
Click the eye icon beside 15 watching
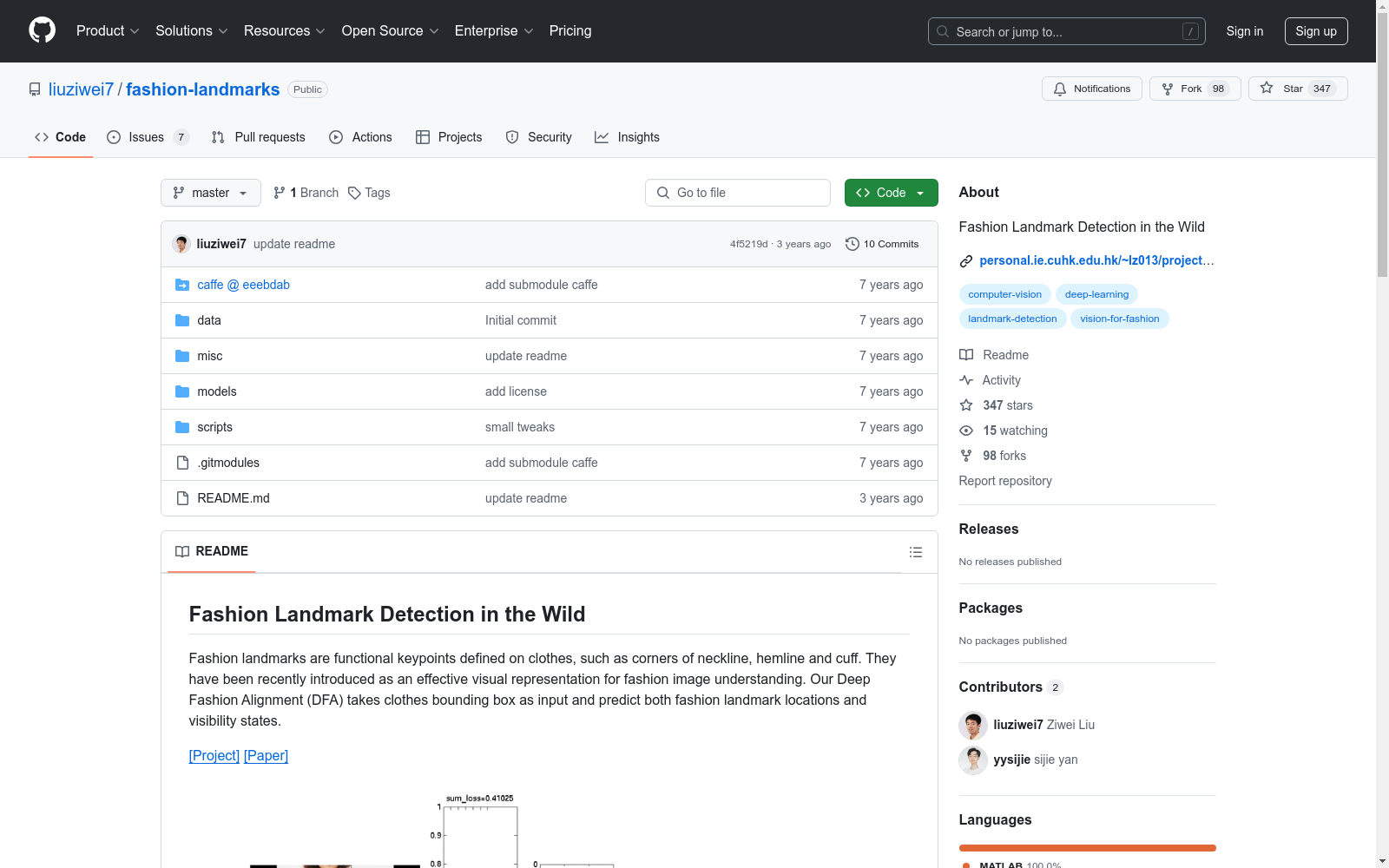[966, 431]
